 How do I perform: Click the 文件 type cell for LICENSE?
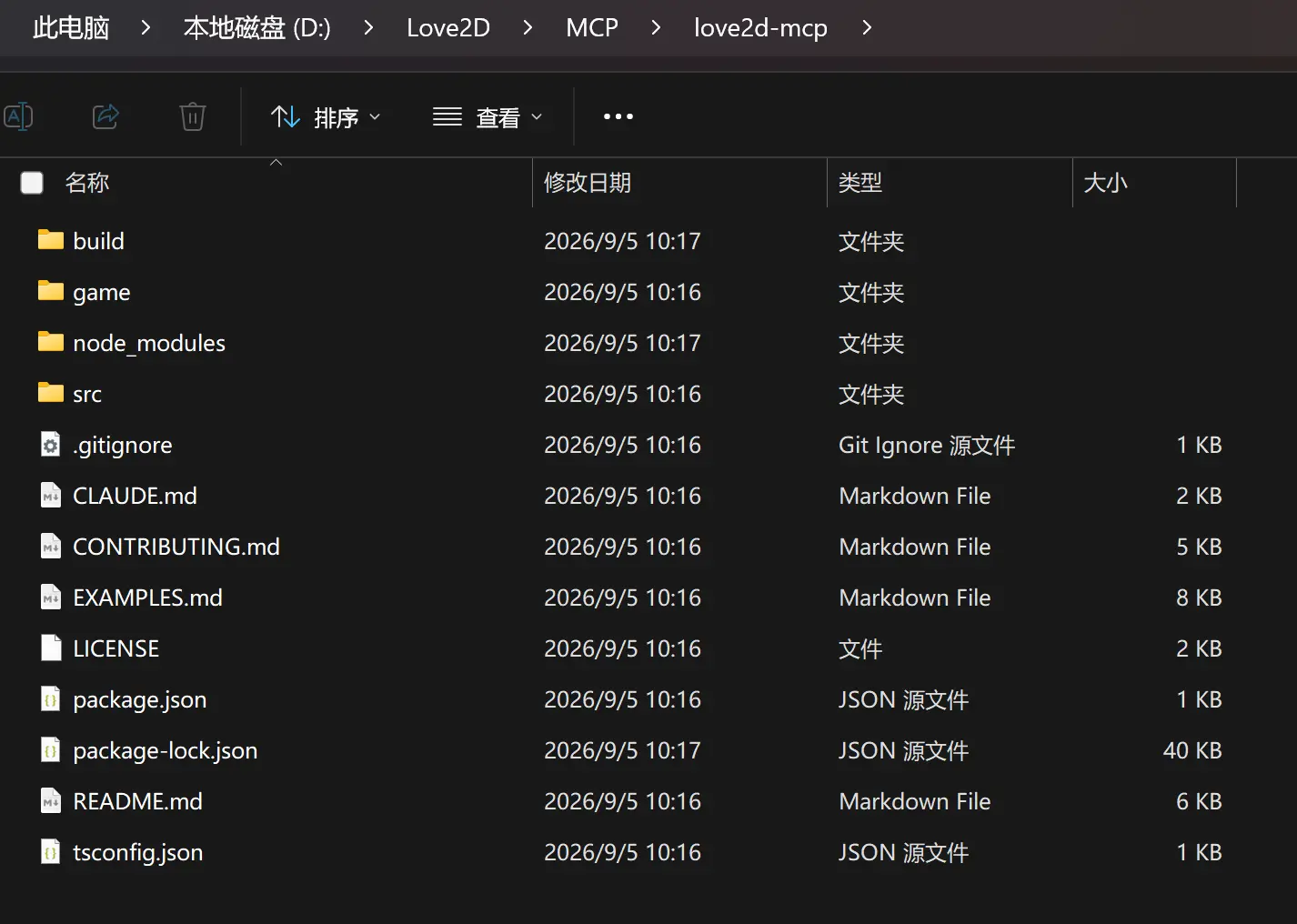coord(860,648)
